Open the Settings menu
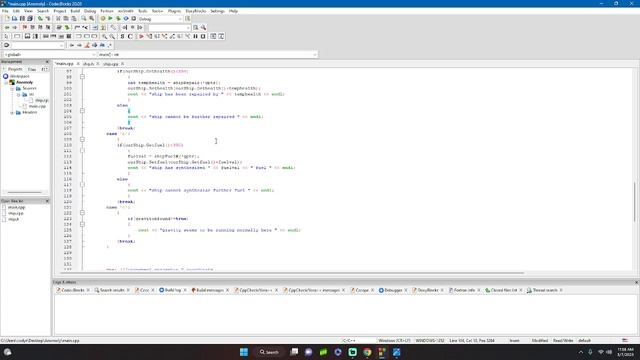Image resolution: width=640 pixels, height=360 pixels. point(218,11)
